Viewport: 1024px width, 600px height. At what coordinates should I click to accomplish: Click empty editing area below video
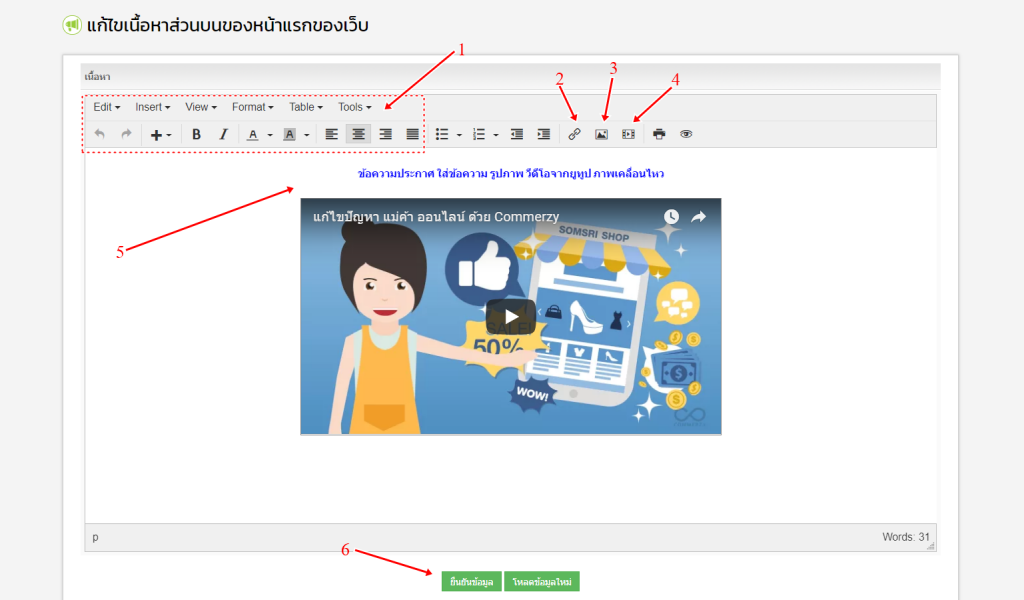[x=511, y=480]
